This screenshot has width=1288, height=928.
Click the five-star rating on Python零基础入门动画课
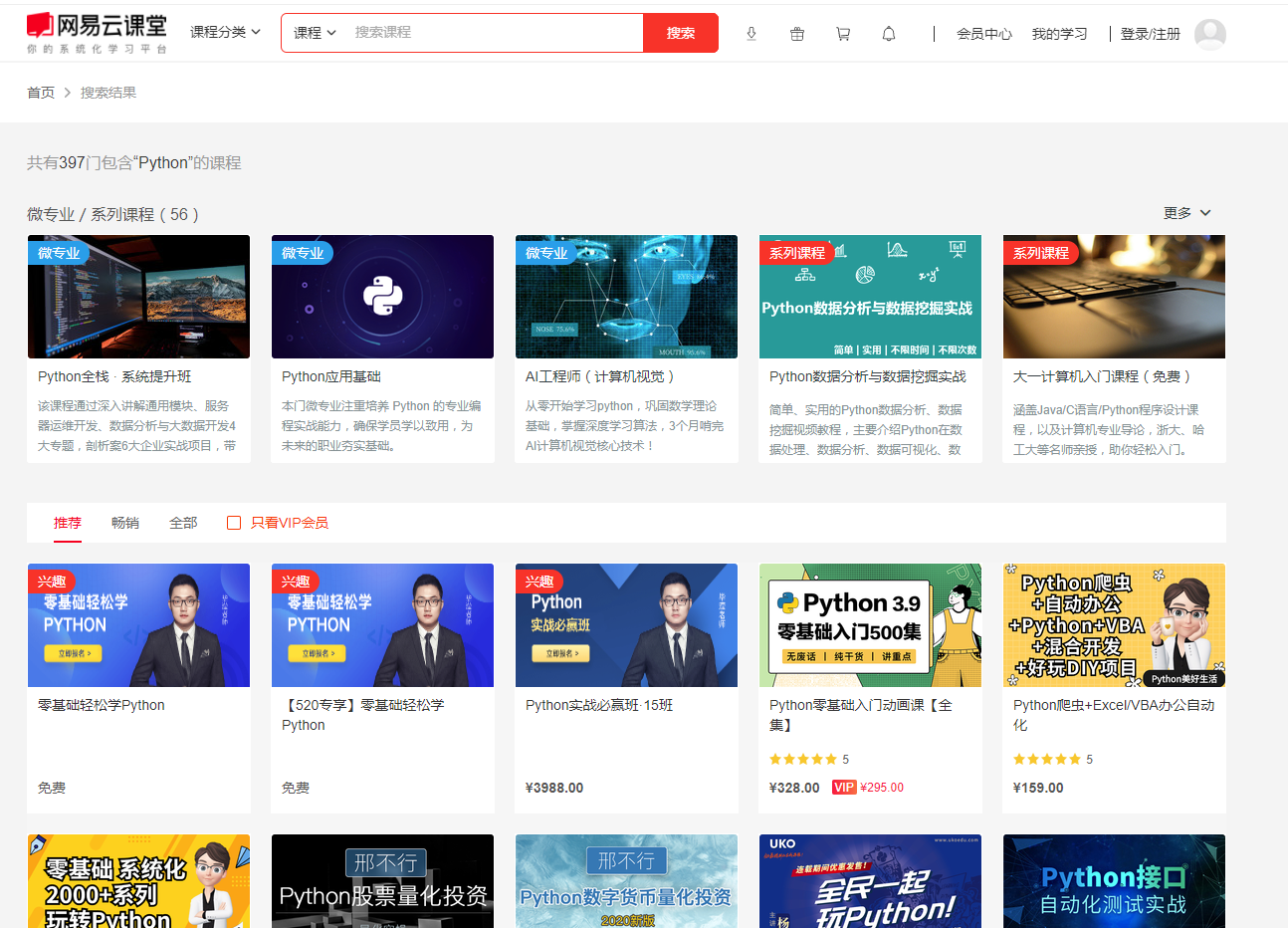(803, 759)
